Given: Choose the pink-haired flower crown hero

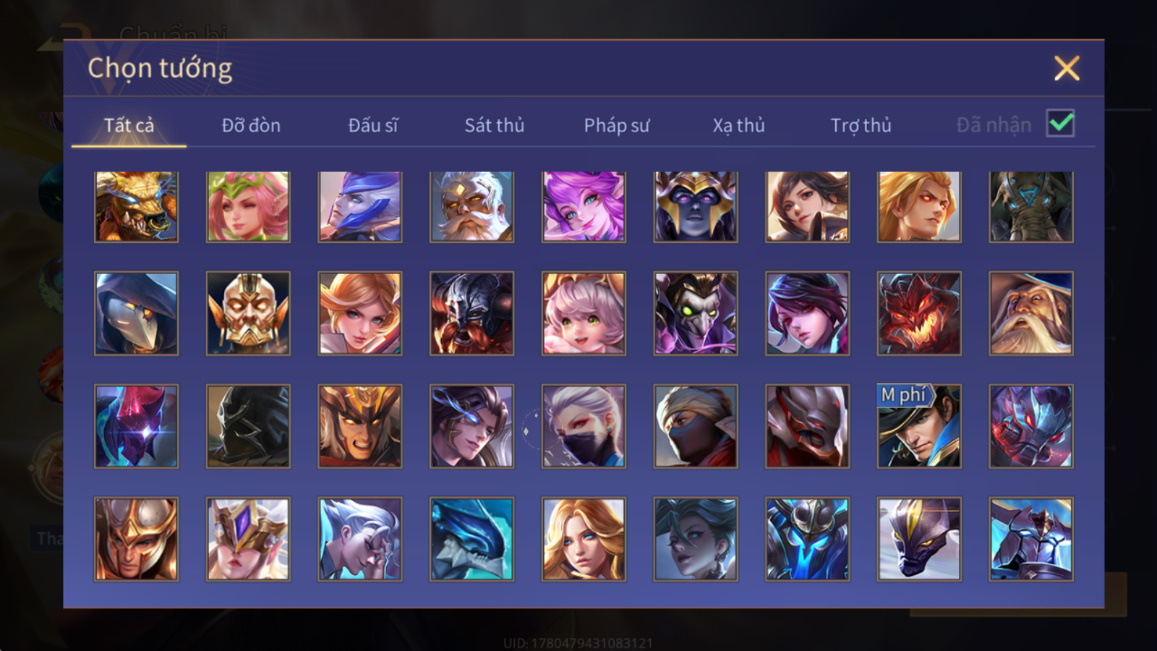Looking at the screenshot, I should (248, 207).
